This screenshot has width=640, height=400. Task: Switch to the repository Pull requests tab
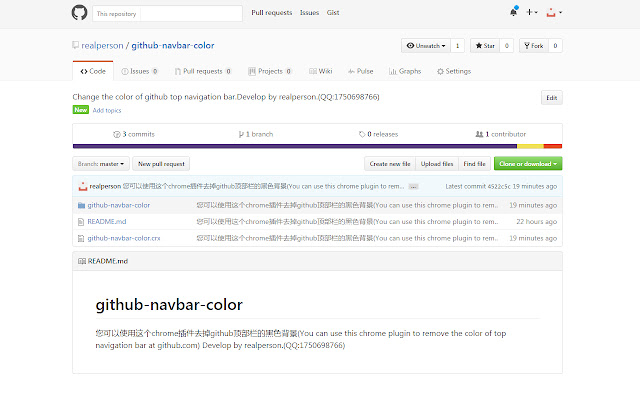coord(203,71)
